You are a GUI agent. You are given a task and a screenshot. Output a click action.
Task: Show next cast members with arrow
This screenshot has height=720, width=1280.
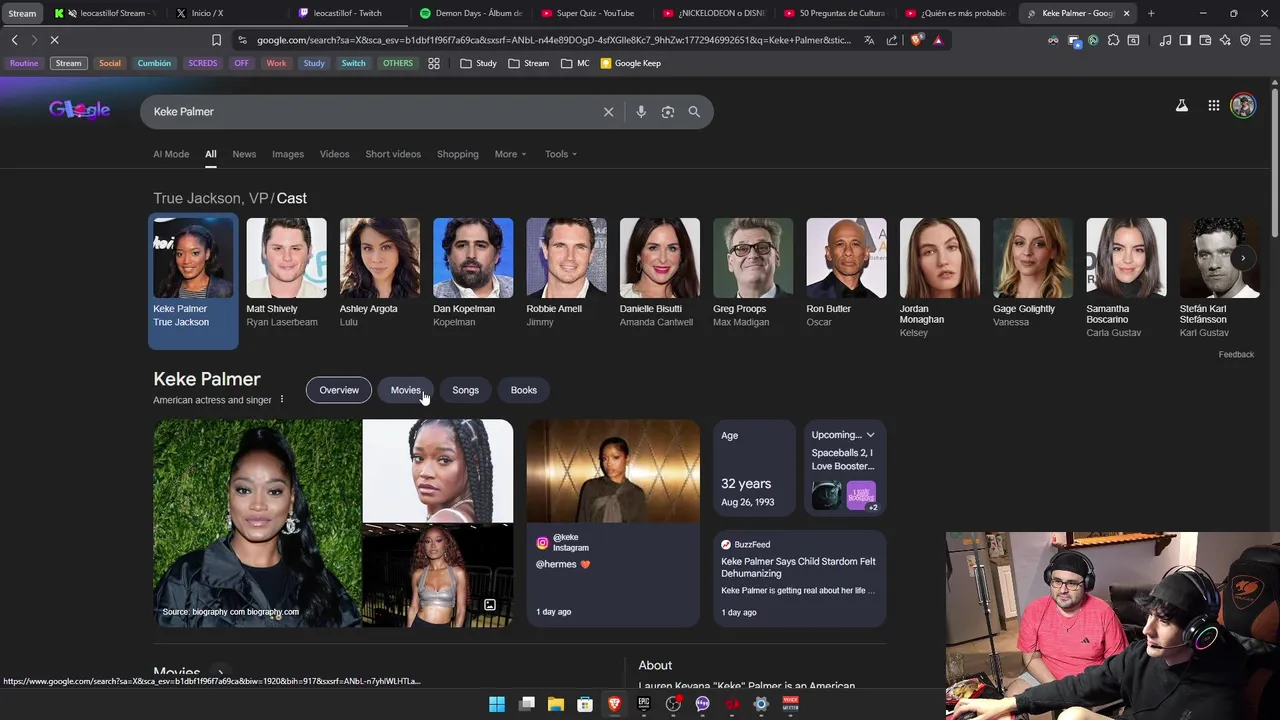[1243, 258]
